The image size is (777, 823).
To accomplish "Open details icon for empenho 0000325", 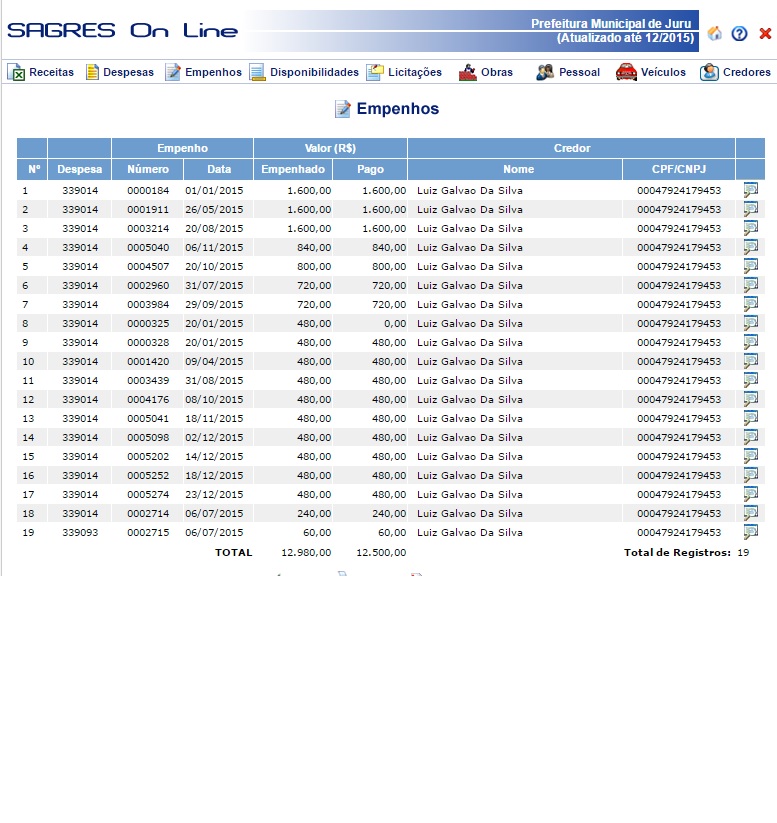I will coord(750,323).
